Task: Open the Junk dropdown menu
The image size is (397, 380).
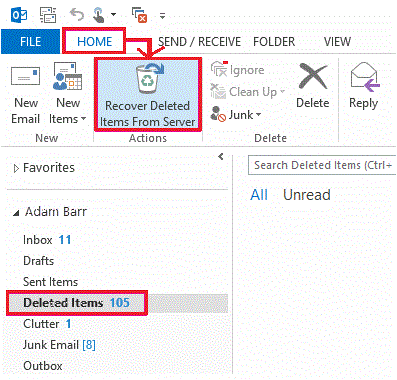Action: [236, 115]
